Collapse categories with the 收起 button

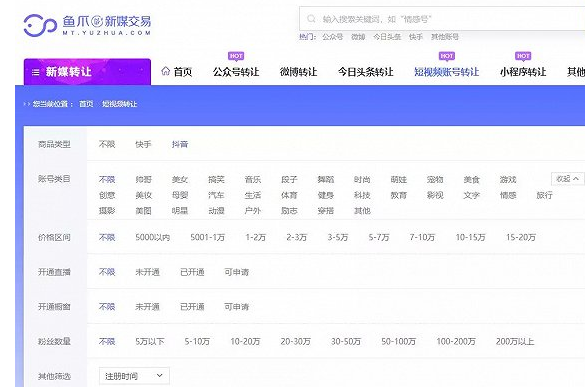point(567,179)
